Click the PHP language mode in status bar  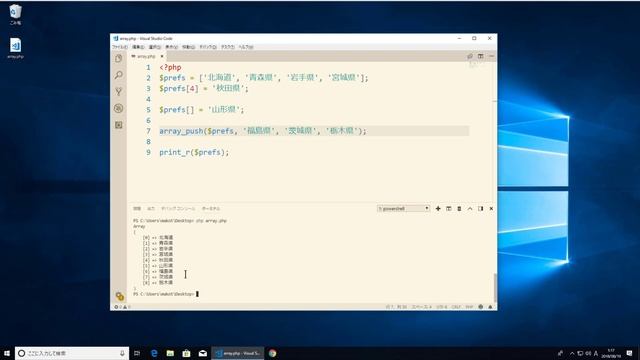point(469,307)
